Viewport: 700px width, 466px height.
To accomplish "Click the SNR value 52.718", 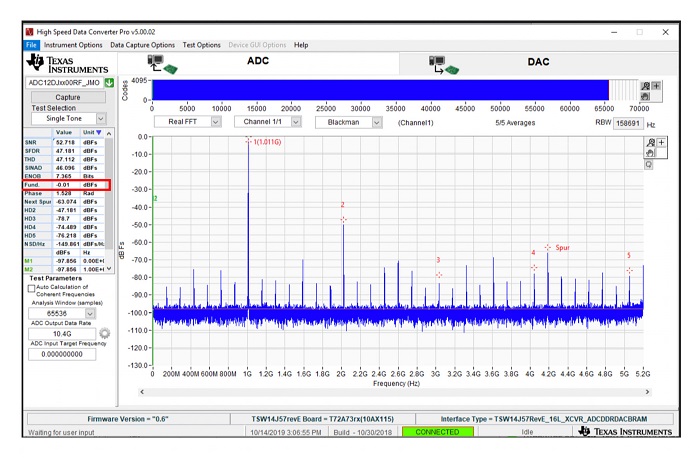I will click(x=65, y=142).
